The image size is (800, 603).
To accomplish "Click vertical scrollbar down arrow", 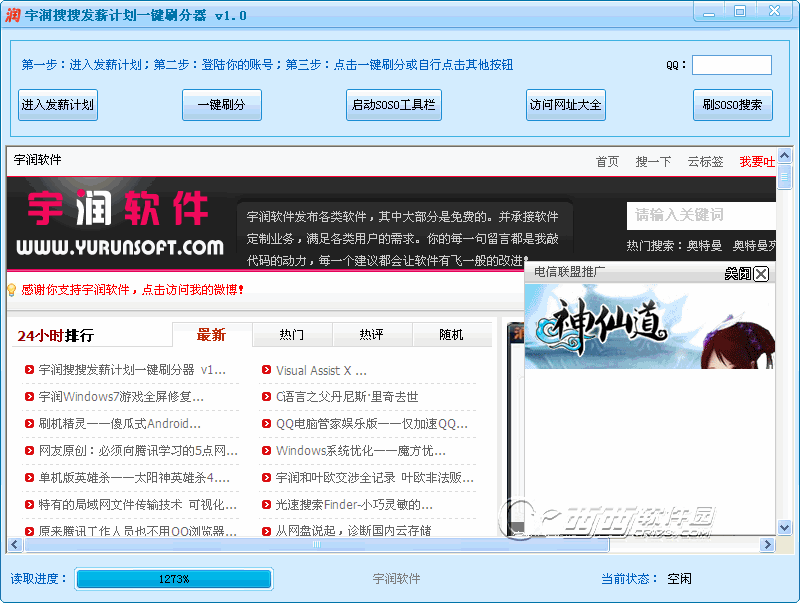I will (784, 527).
